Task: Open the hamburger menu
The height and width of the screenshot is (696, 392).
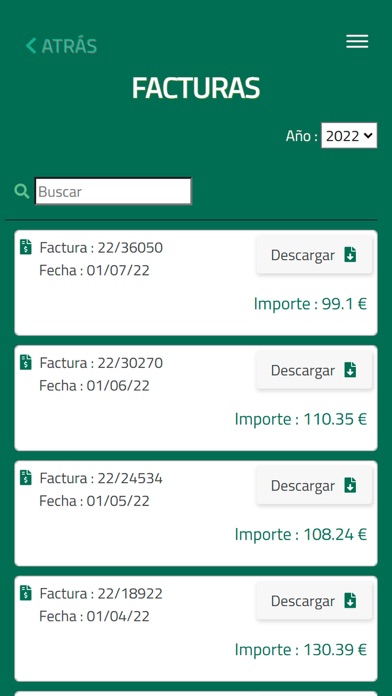Action: pos(357,41)
